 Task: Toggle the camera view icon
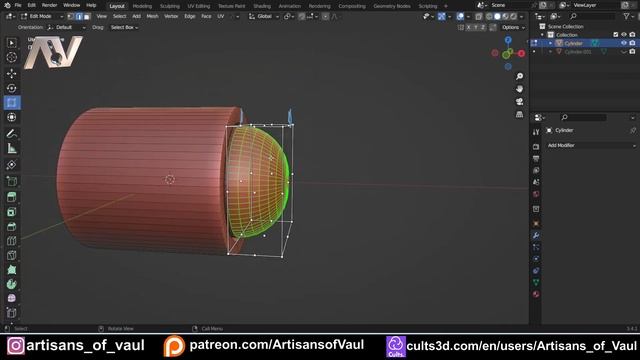(x=519, y=102)
